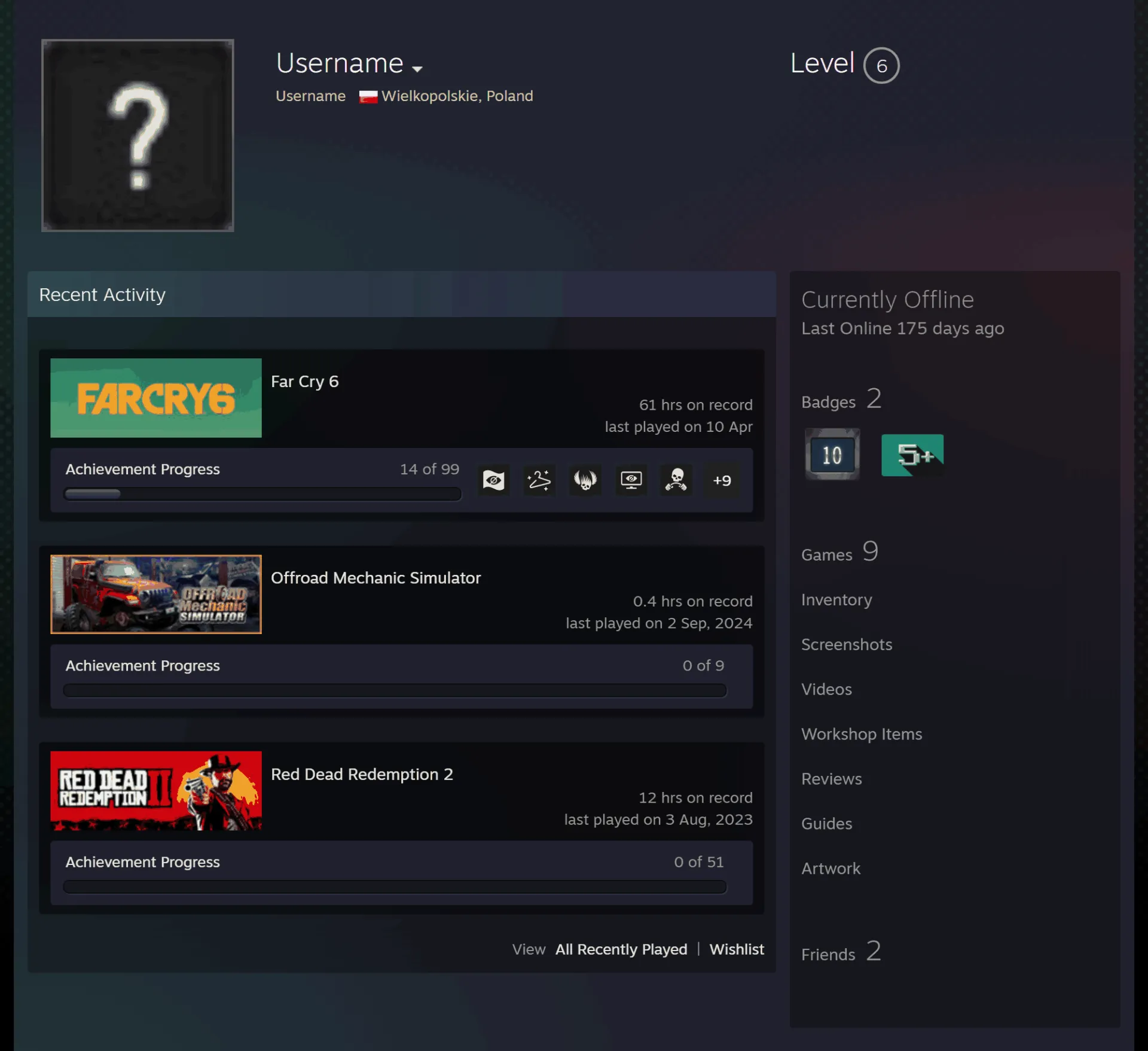Open the Friends list
This screenshot has height=1051, width=1148.
[841, 952]
